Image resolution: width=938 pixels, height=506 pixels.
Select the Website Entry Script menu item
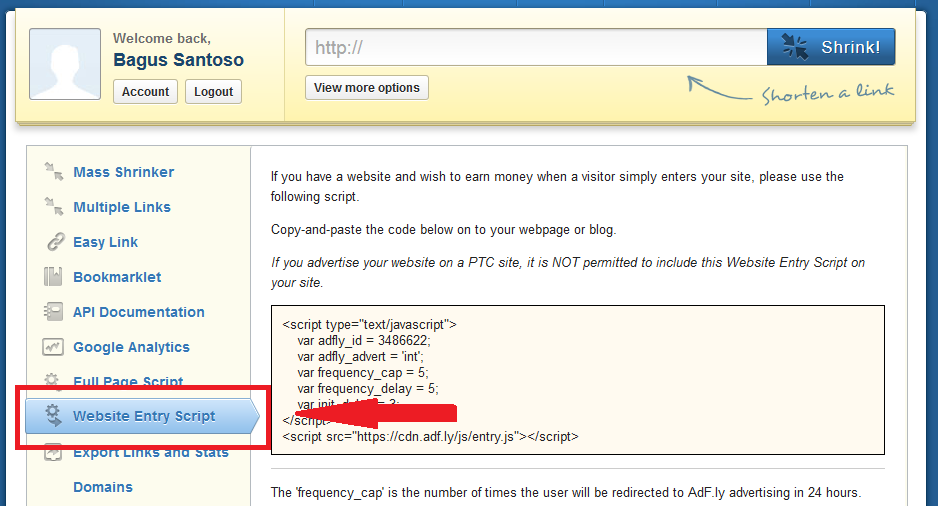pos(142,416)
